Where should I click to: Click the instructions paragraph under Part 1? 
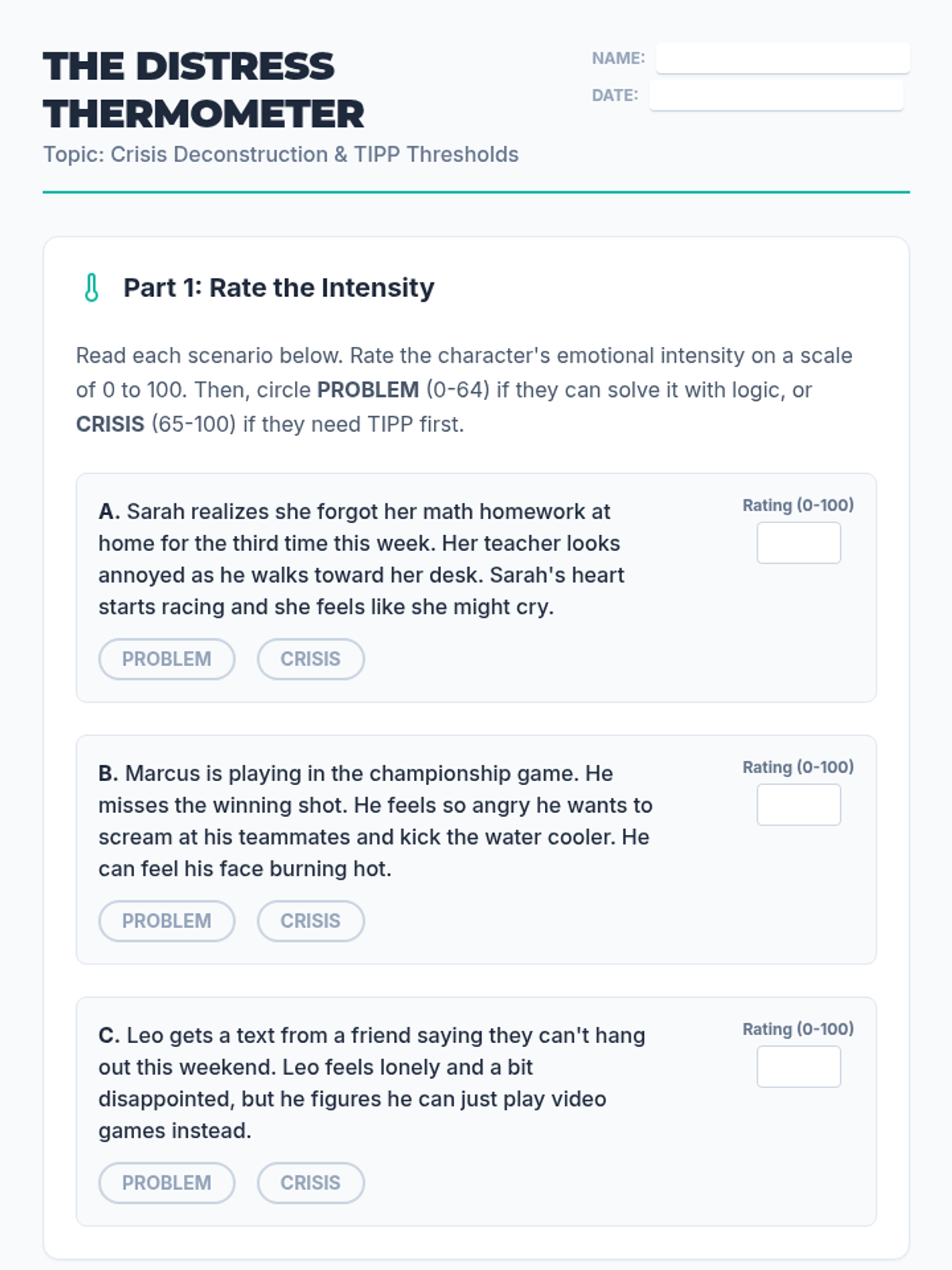tap(464, 390)
